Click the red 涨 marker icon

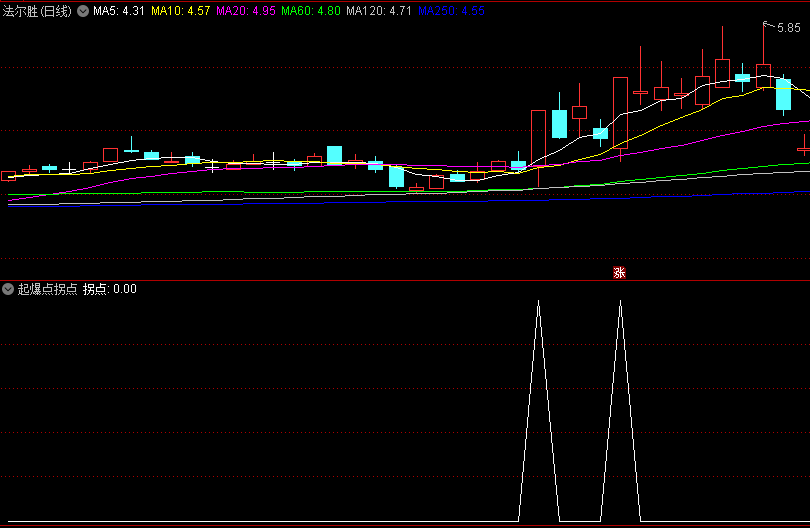pos(619,273)
